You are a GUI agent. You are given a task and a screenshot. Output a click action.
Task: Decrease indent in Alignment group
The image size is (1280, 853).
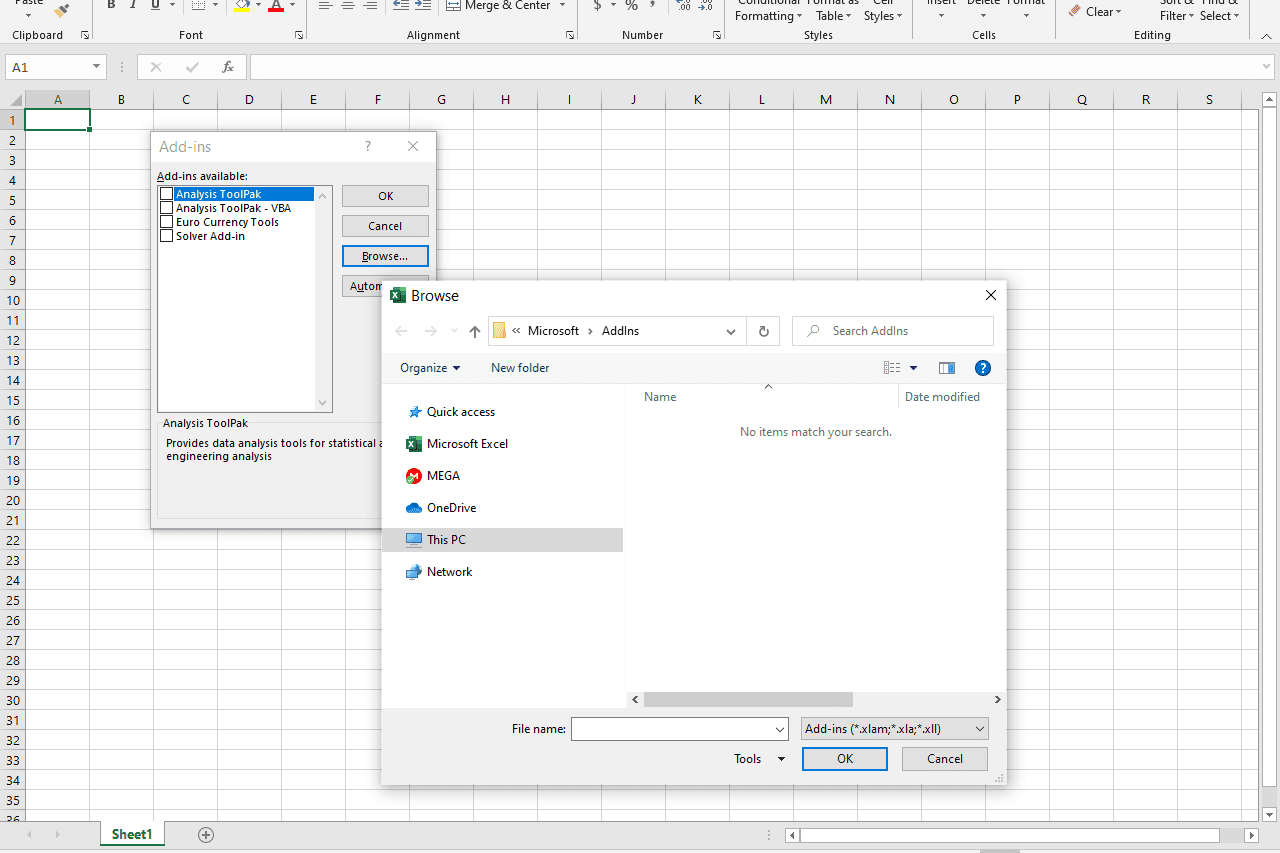pyautogui.click(x=401, y=6)
